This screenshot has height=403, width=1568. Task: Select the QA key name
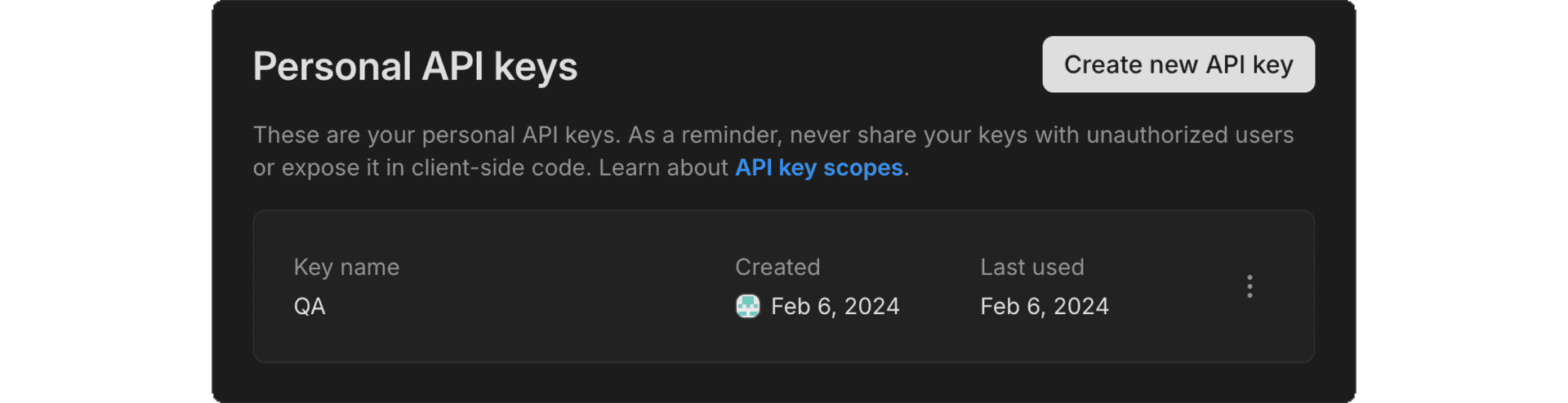(310, 307)
